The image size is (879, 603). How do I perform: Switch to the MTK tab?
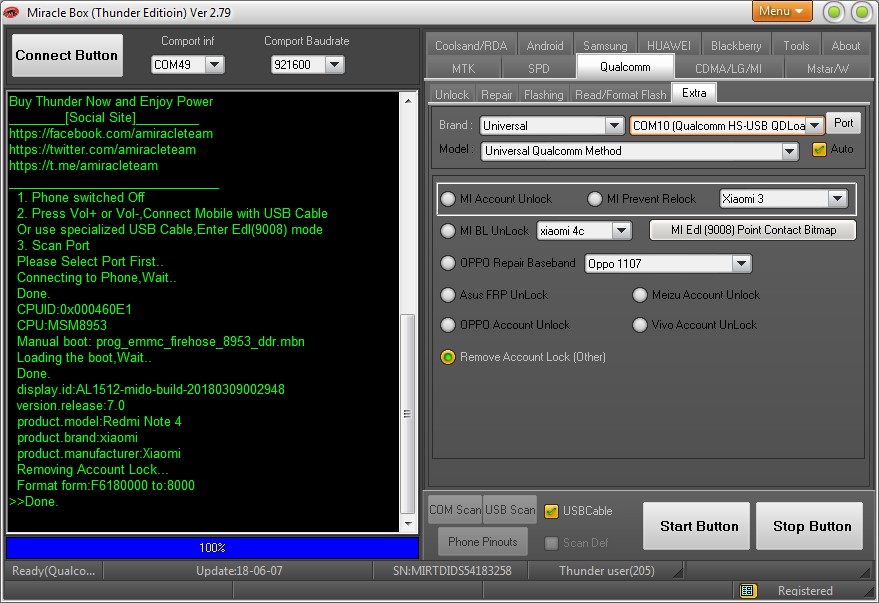[x=464, y=68]
